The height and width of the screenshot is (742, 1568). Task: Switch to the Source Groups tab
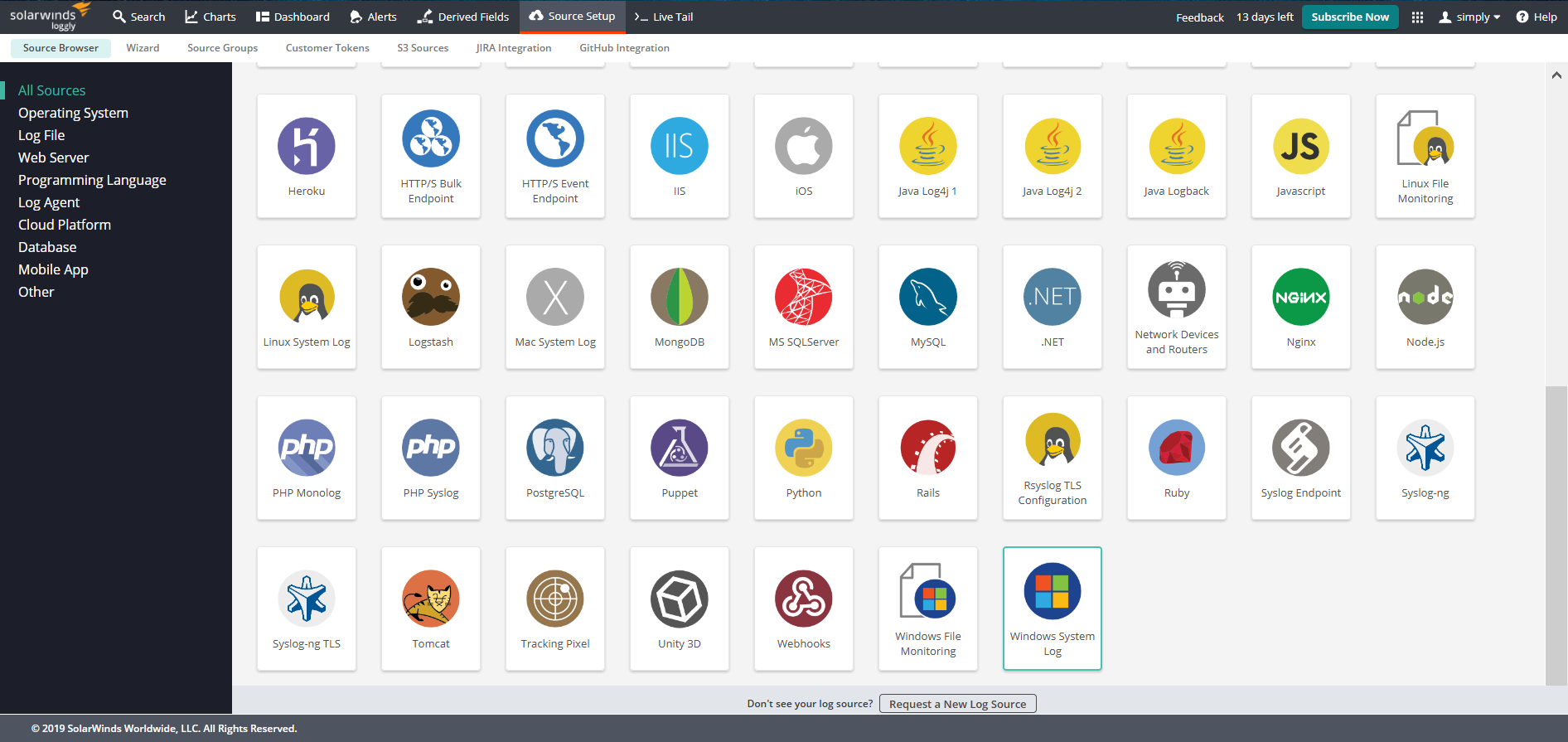[x=222, y=48]
